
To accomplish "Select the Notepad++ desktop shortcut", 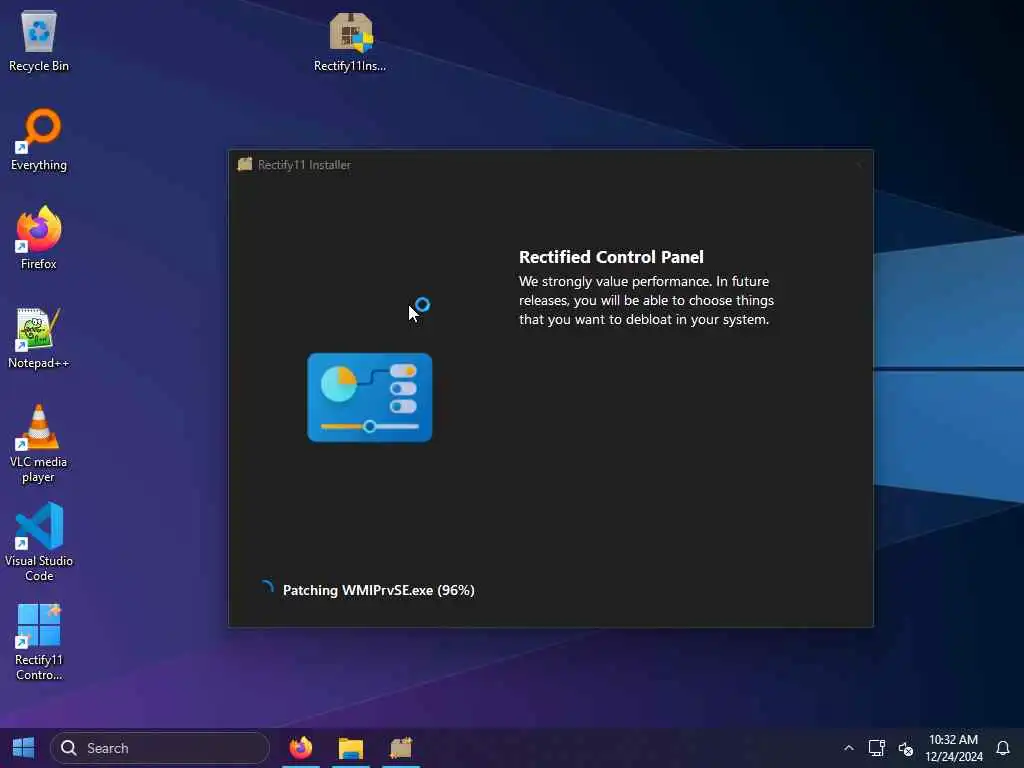I will pyautogui.click(x=39, y=338).
